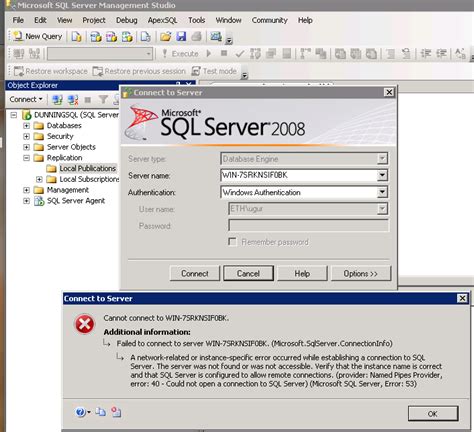This screenshot has height=432, width=474.
Task: Expand the Management tree node
Action: tap(26, 190)
